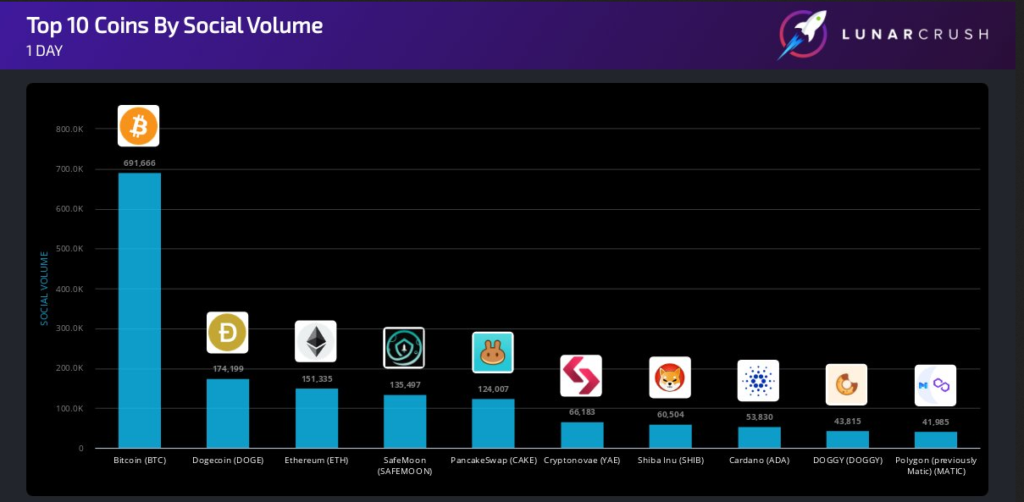1024x502 pixels.
Task: Select the Ethereum bar in chart
Action: click(x=316, y=418)
